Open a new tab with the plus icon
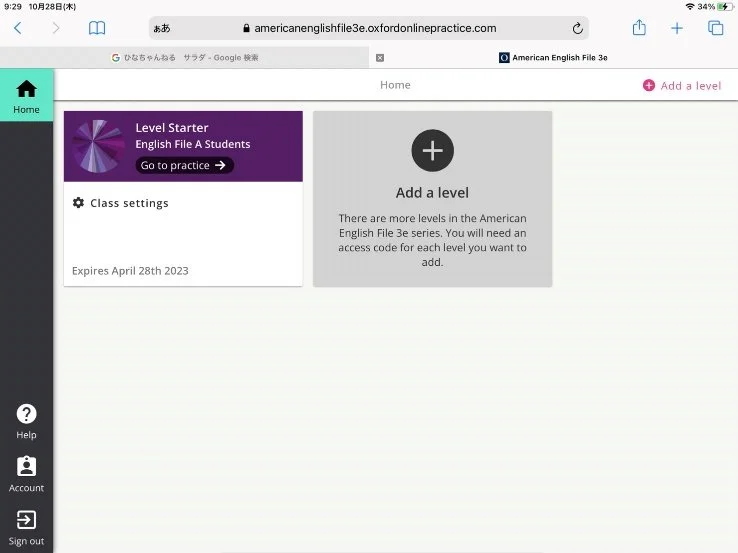The height and width of the screenshot is (553, 738). [x=677, y=28]
